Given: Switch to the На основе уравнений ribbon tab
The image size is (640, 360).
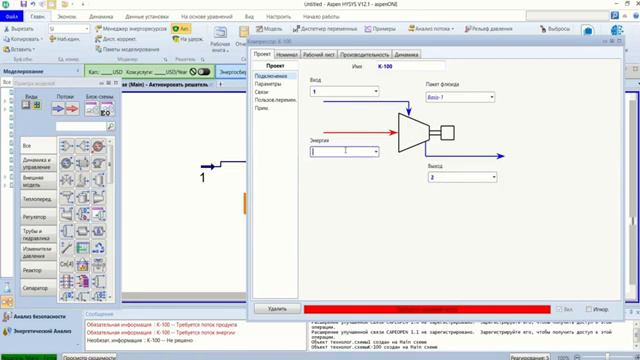Looking at the screenshot, I should coord(207,17).
